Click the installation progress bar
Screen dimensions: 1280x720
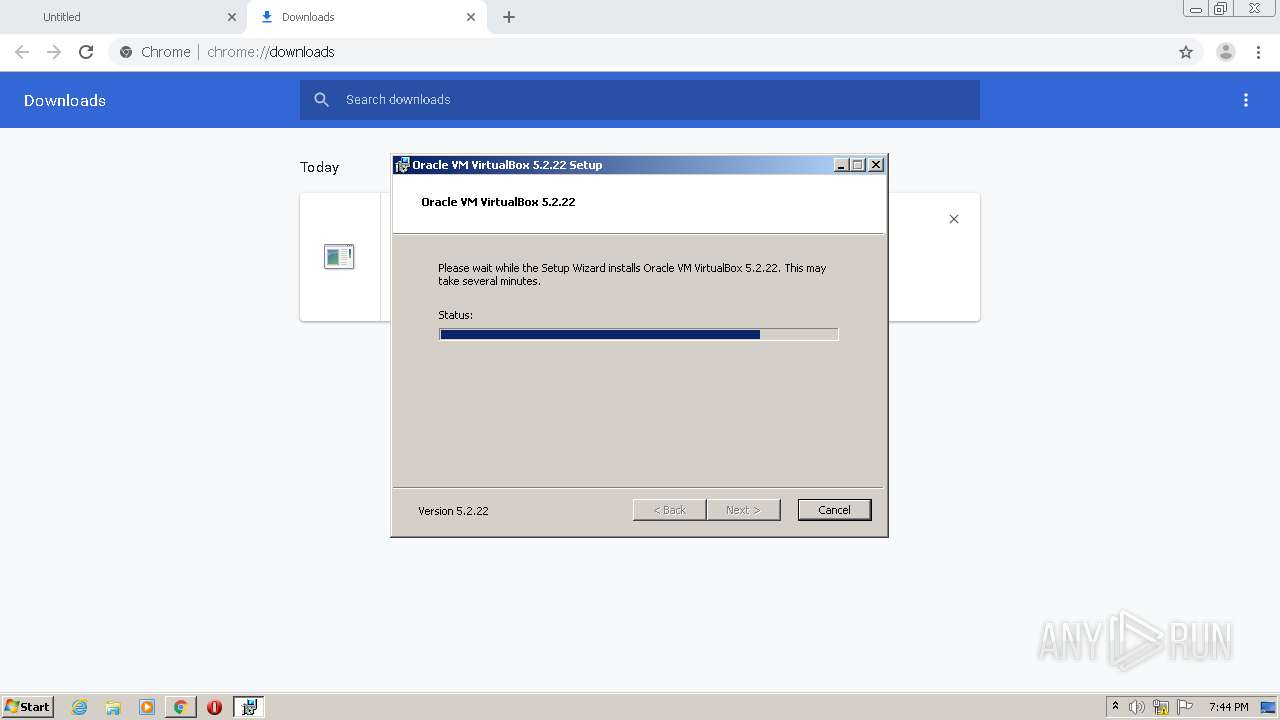tap(639, 335)
